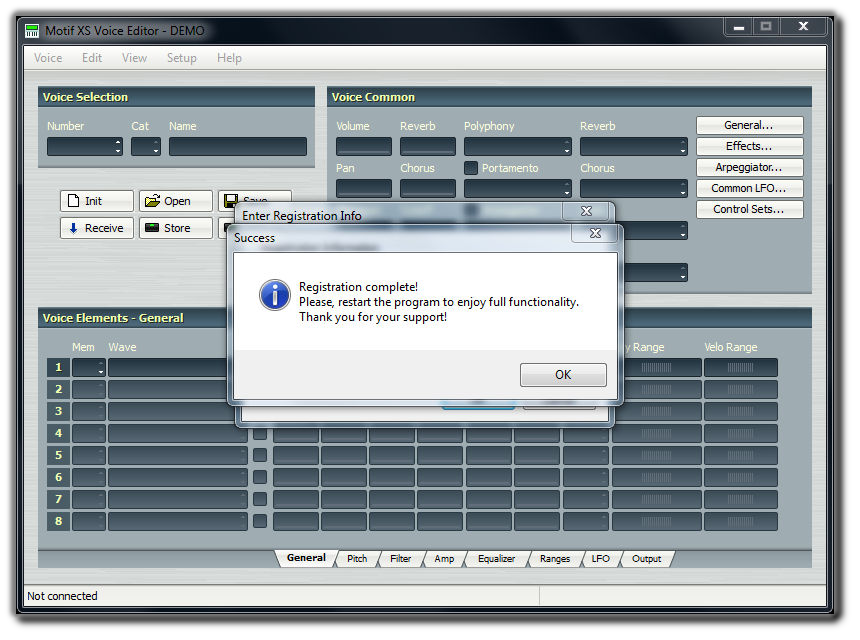Click the voice Number spinner arrows
This screenshot has height=640, width=860.
tap(118, 146)
